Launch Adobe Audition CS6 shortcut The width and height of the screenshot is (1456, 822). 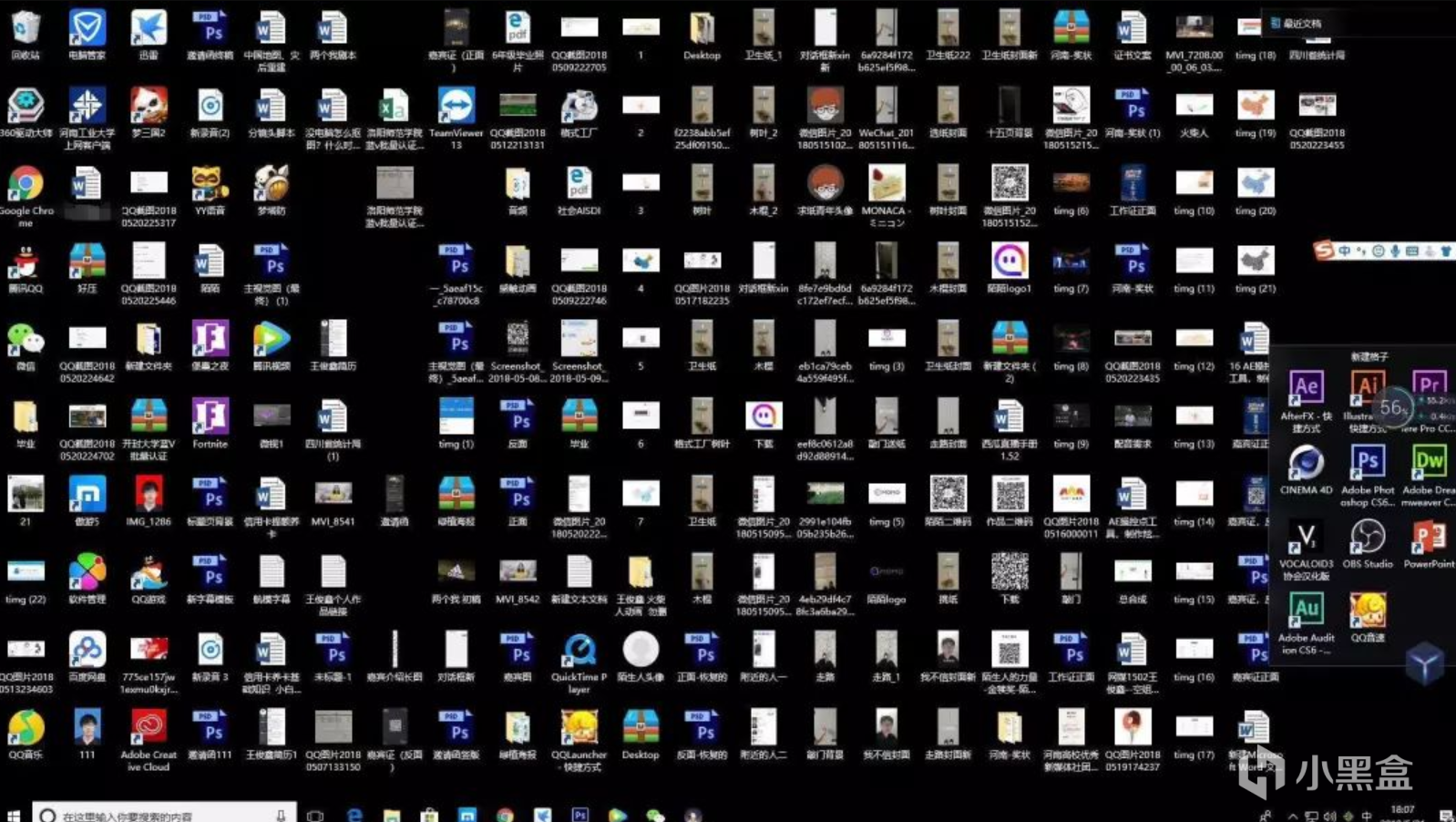(x=1306, y=623)
